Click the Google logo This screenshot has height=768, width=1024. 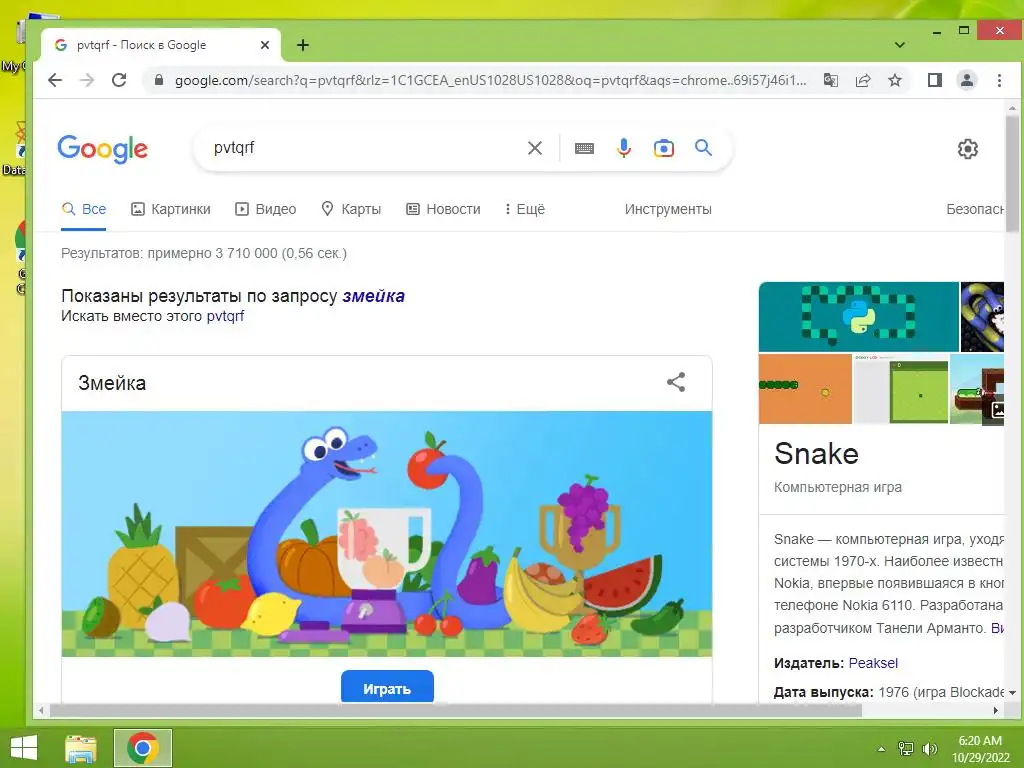(x=103, y=149)
